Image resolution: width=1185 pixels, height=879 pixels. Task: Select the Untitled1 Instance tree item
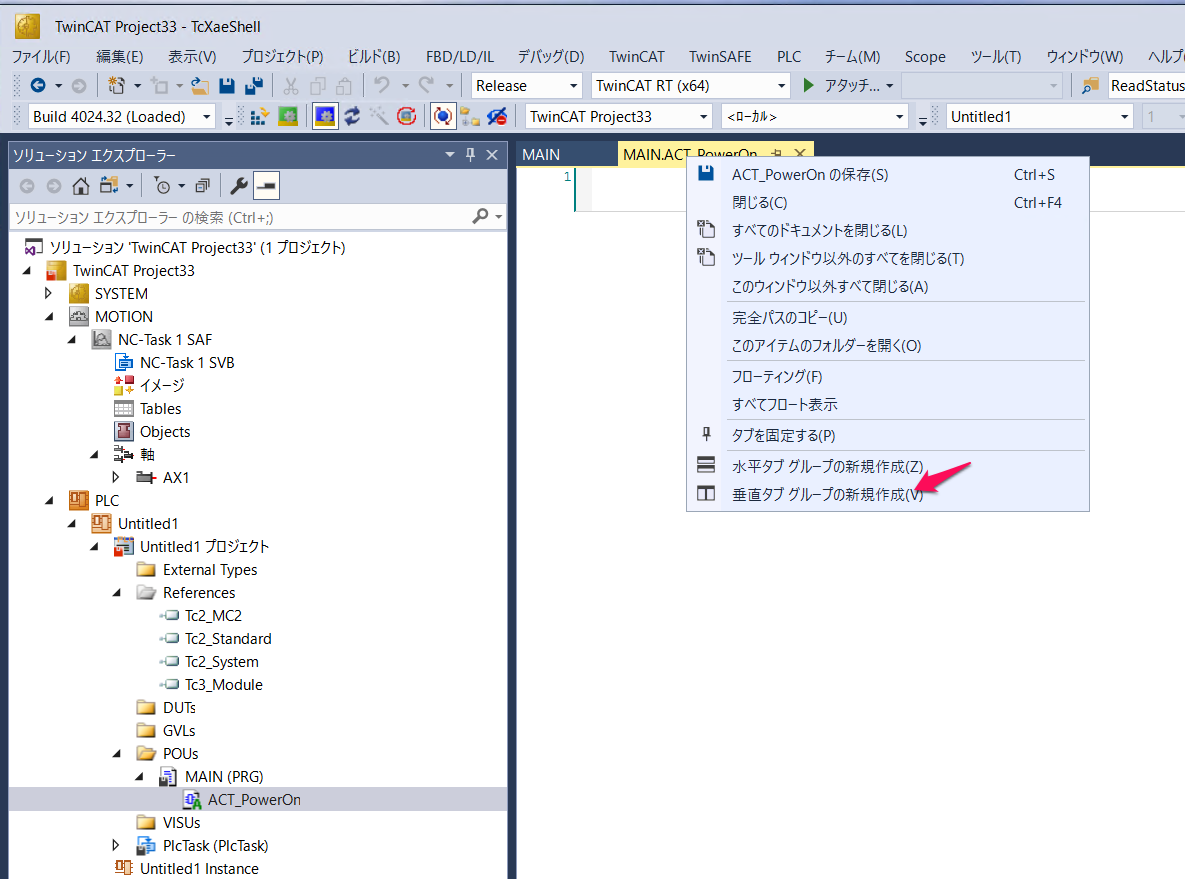200,868
